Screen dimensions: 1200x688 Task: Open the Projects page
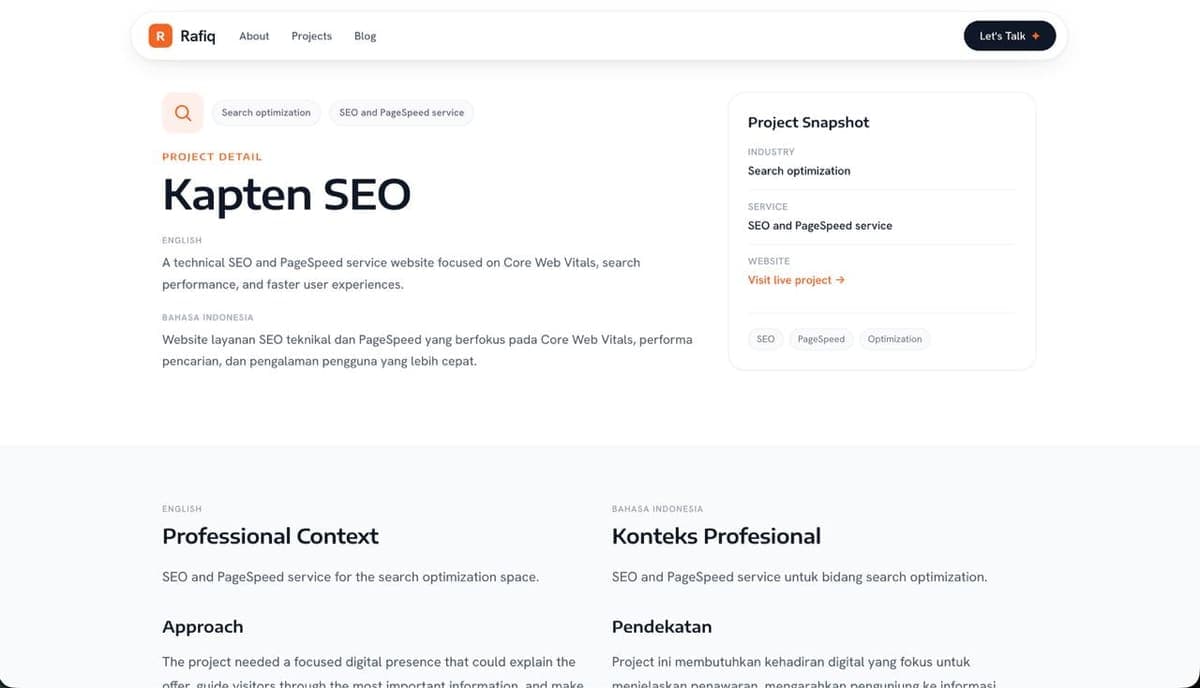(311, 36)
